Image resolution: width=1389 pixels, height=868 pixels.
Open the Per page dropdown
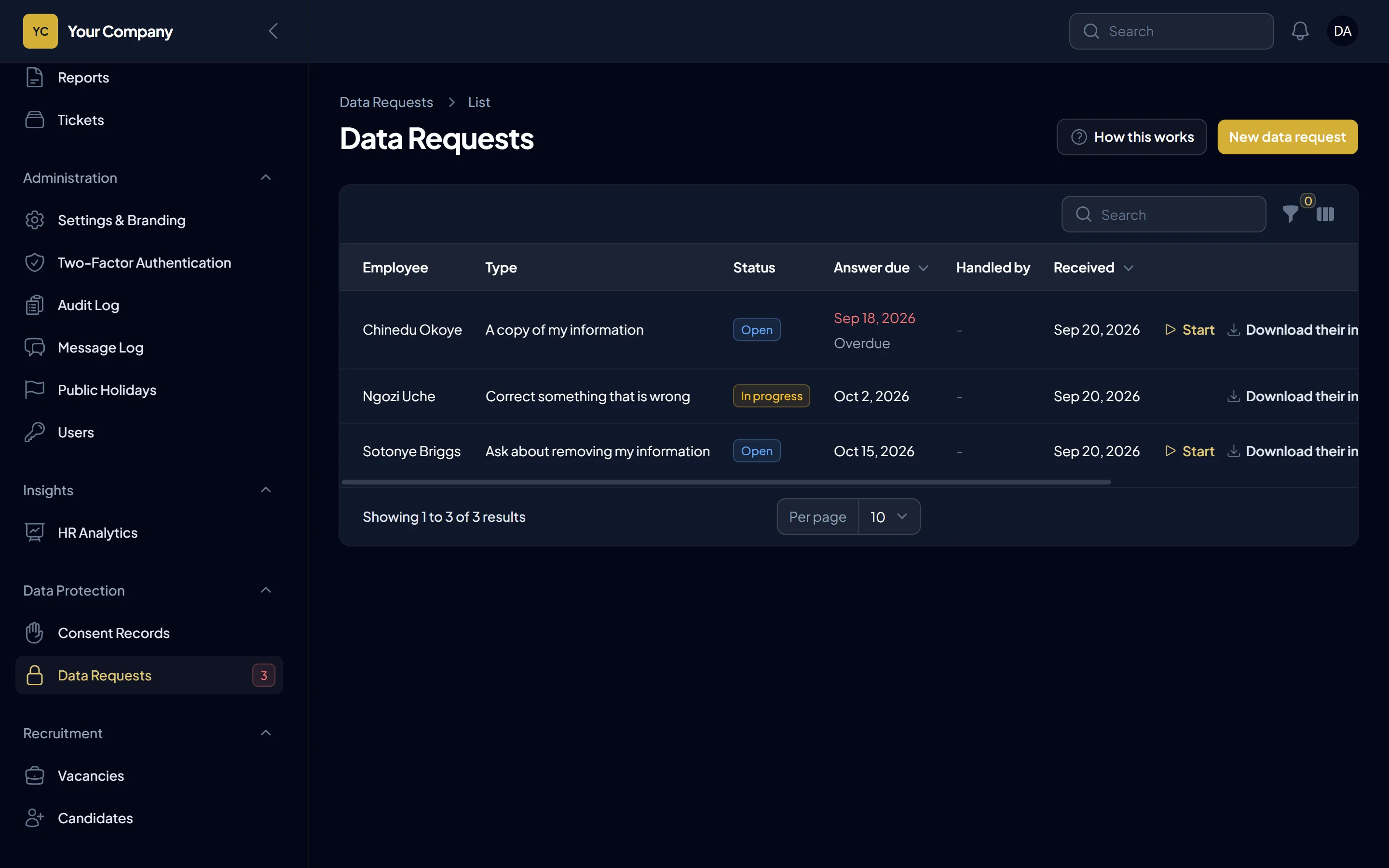[888, 516]
